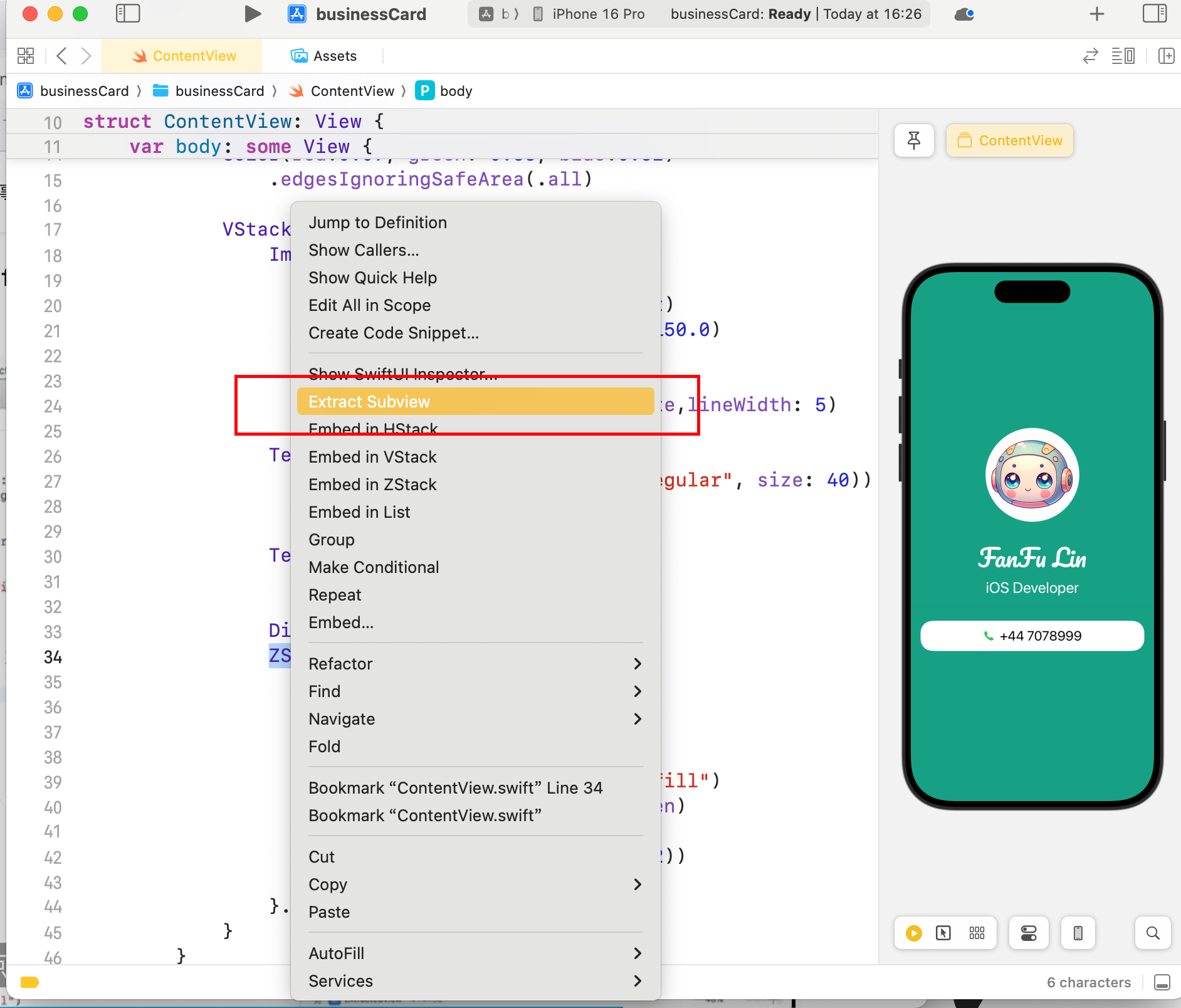This screenshot has width=1181, height=1008.
Task: Expand the AutoFill submenu
Action: [476, 953]
